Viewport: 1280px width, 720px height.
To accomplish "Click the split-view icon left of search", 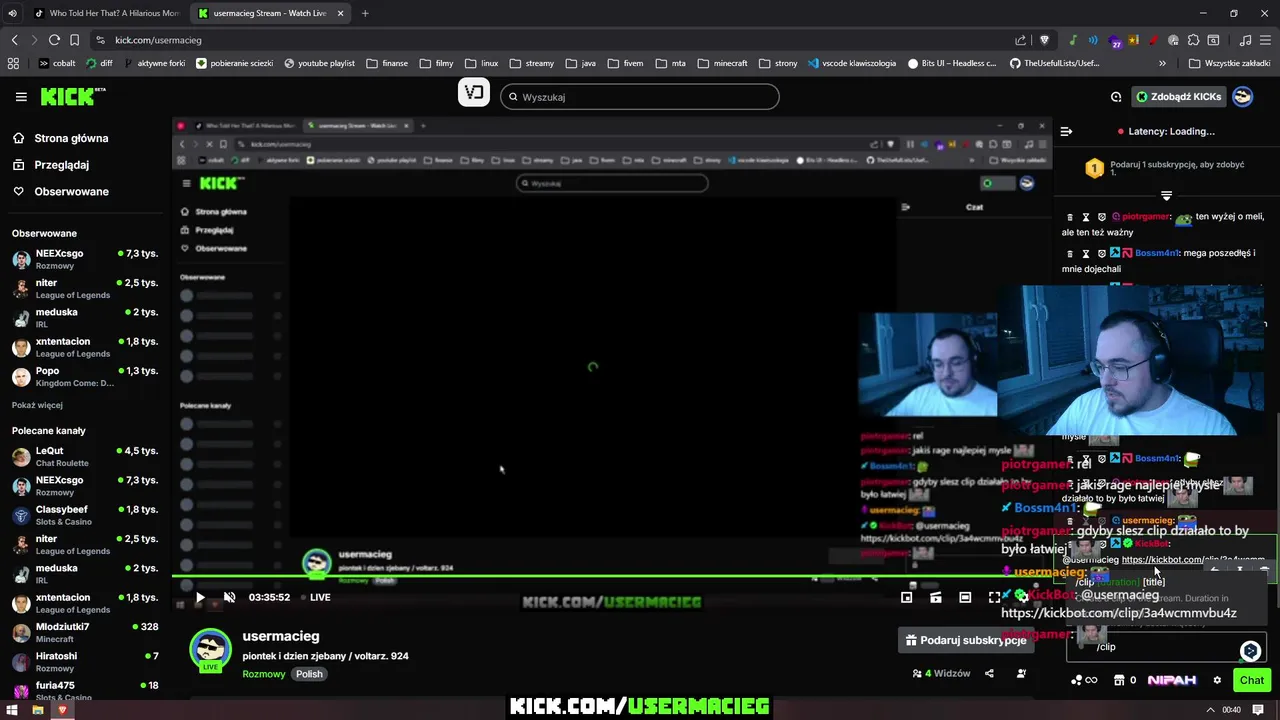I will click(474, 93).
